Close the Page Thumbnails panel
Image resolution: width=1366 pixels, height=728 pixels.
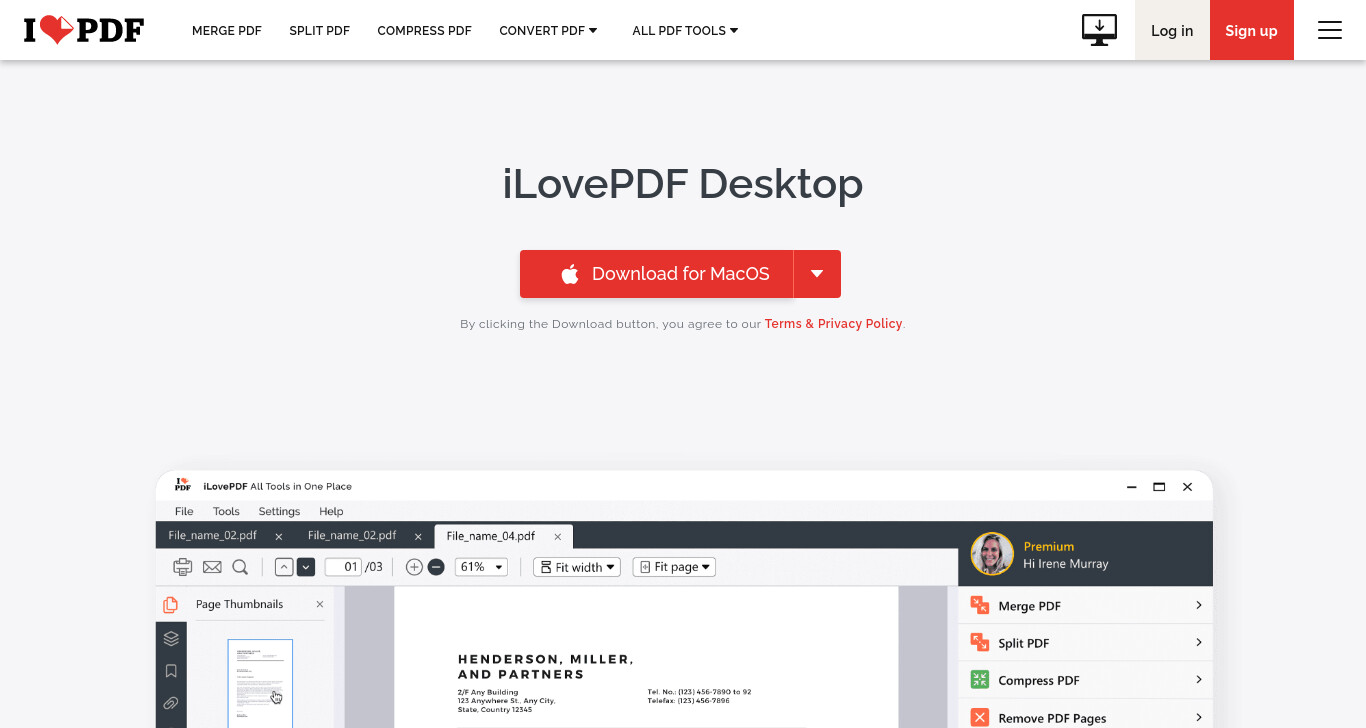pos(320,604)
